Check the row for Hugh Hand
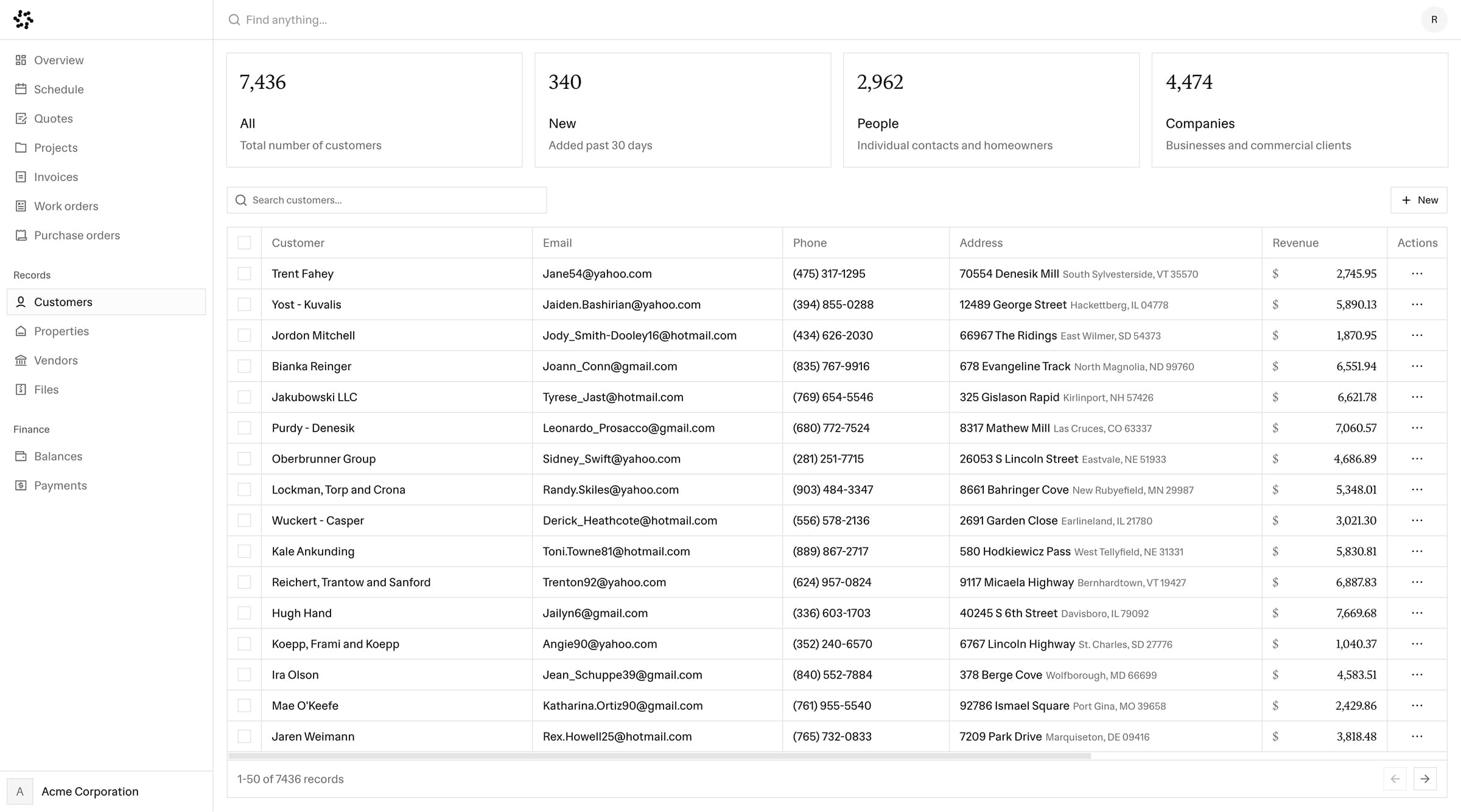The height and width of the screenshot is (812, 1461). pyautogui.click(x=245, y=613)
